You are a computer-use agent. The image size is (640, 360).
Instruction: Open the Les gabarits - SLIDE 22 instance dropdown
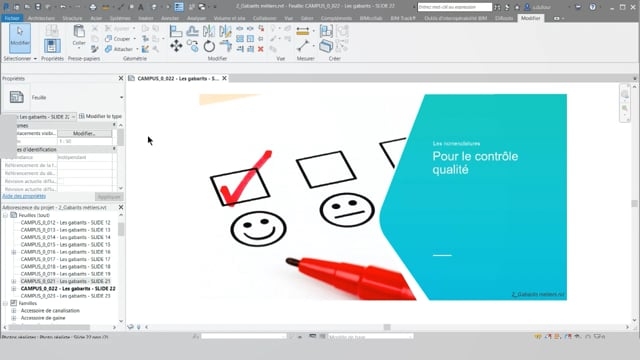[73, 117]
